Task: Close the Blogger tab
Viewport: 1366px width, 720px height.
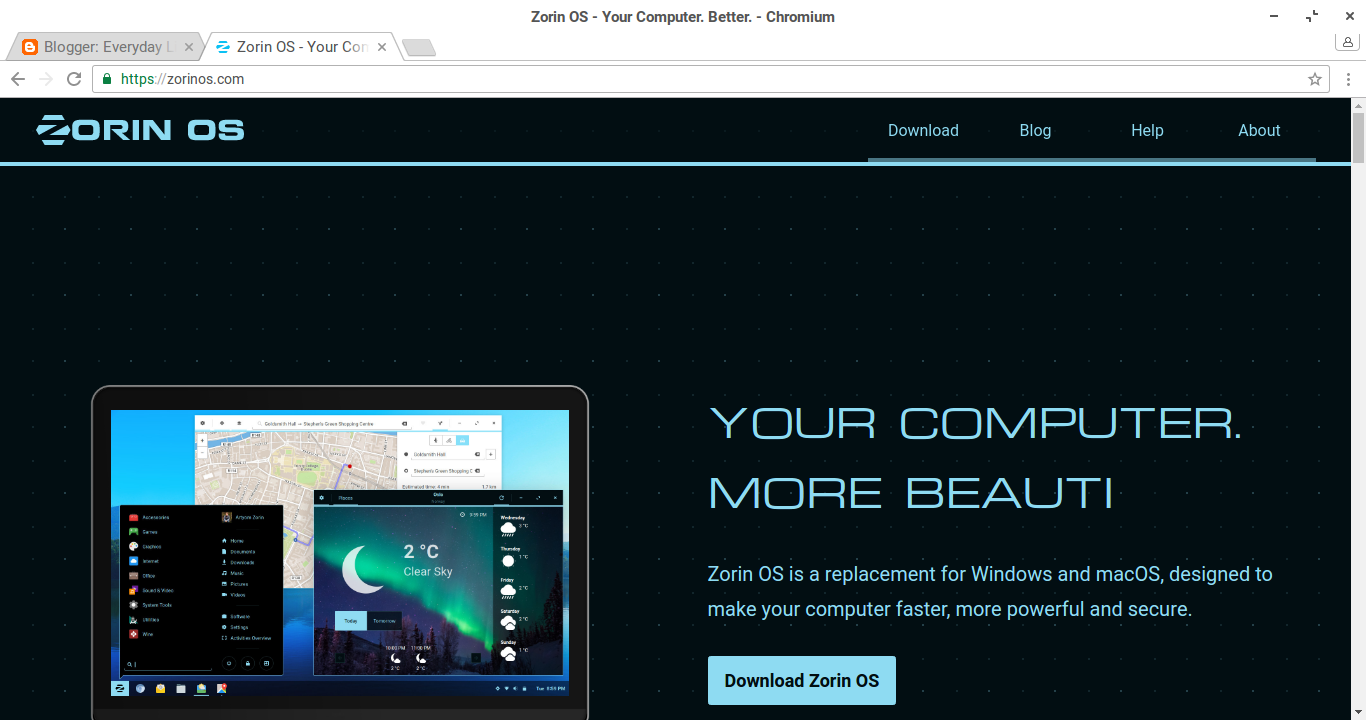Action: tap(190, 47)
